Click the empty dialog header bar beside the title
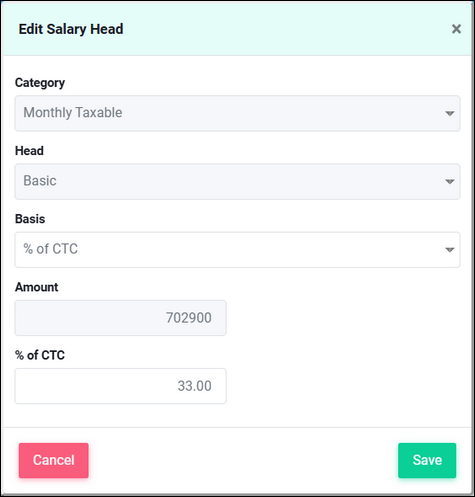The width and height of the screenshot is (475, 497). click(287, 29)
